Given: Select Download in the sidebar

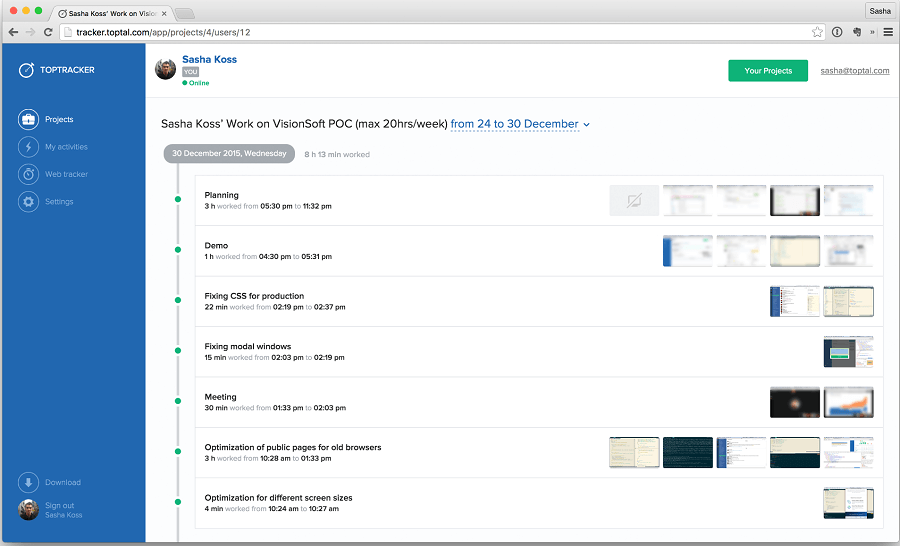Looking at the screenshot, I should pos(63,482).
